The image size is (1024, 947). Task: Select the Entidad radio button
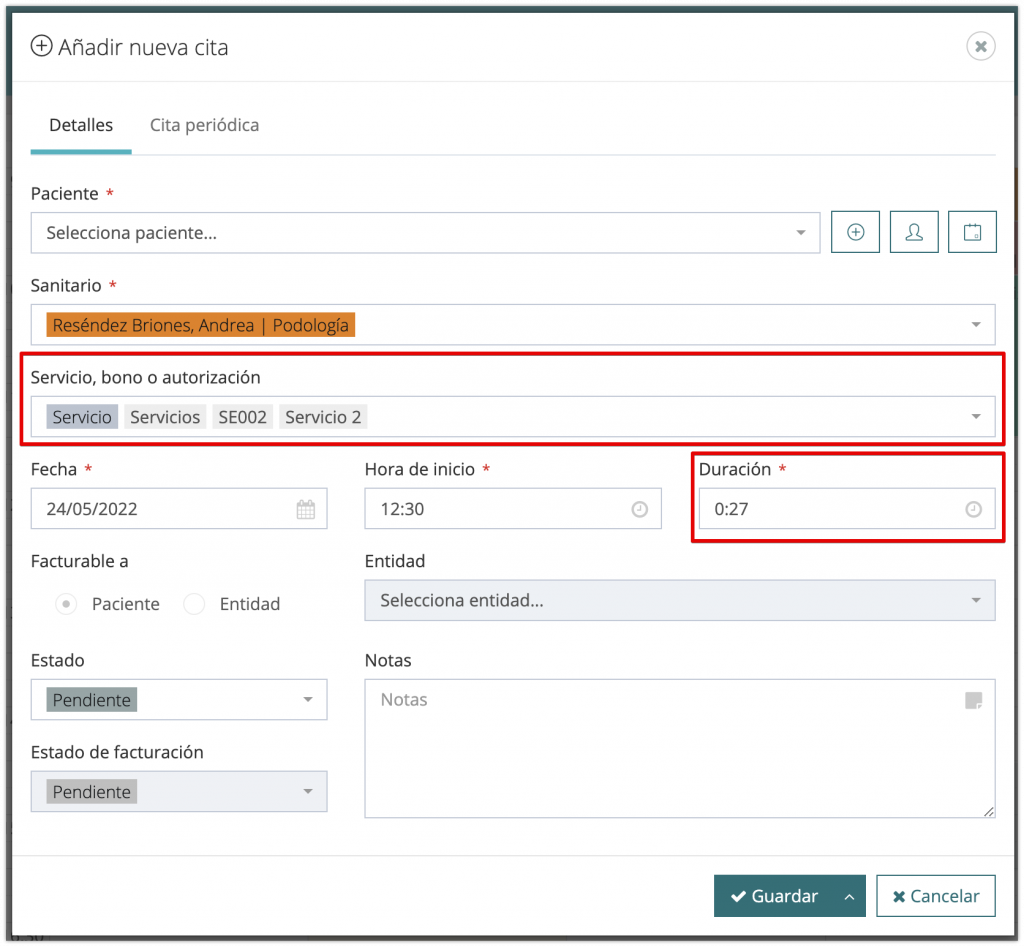pyautogui.click(x=194, y=604)
